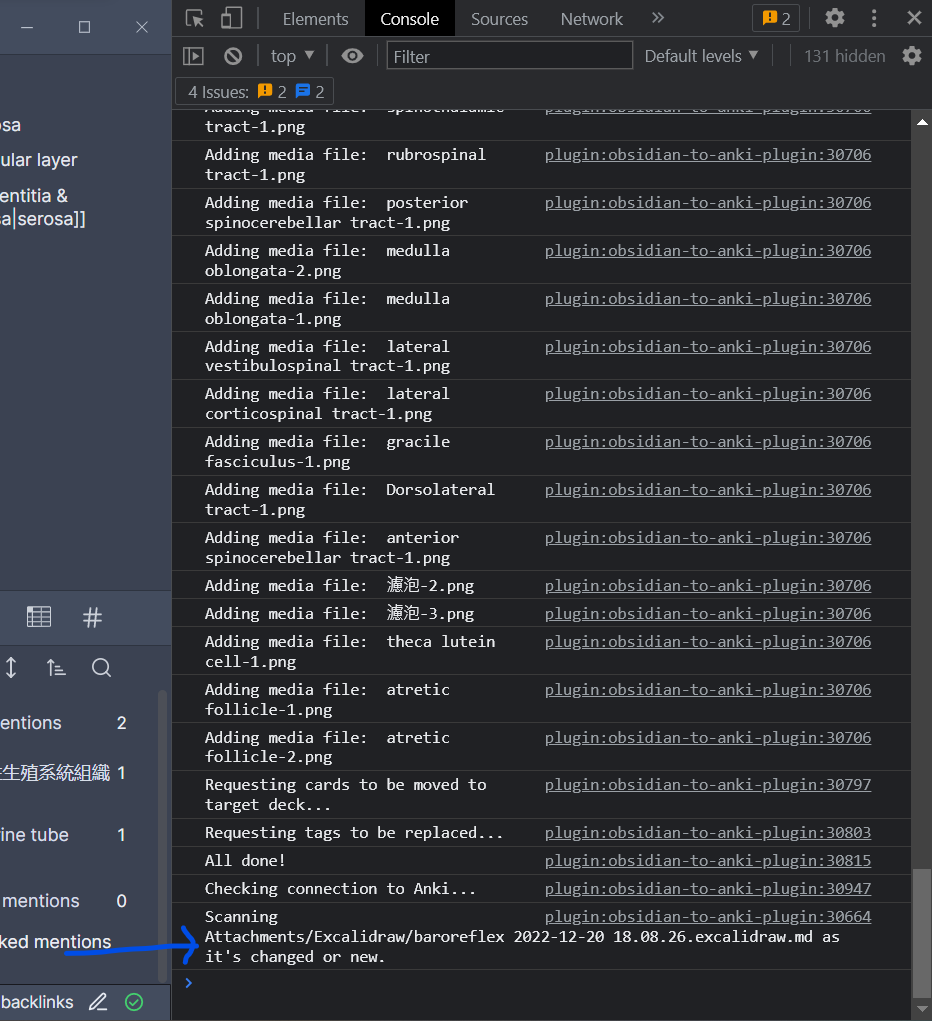Create a live expression with the eye icon
Screen dimensions: 932x1021
coord(352,55)
